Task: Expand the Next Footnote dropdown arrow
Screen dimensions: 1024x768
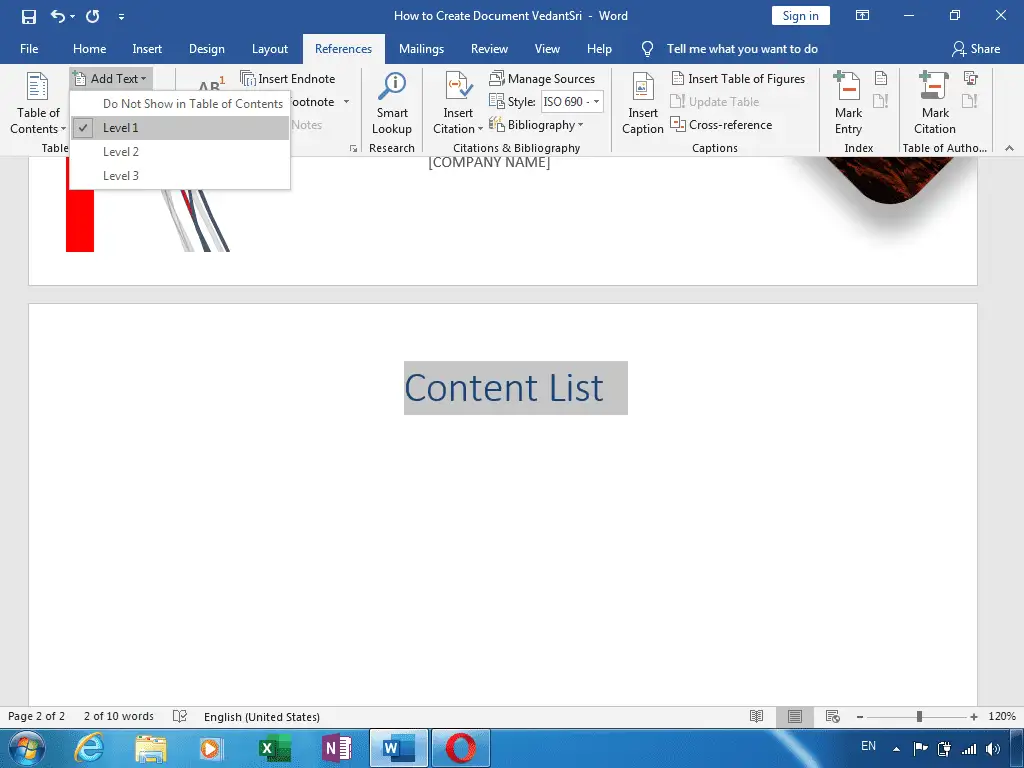Action: coord(346,102)
